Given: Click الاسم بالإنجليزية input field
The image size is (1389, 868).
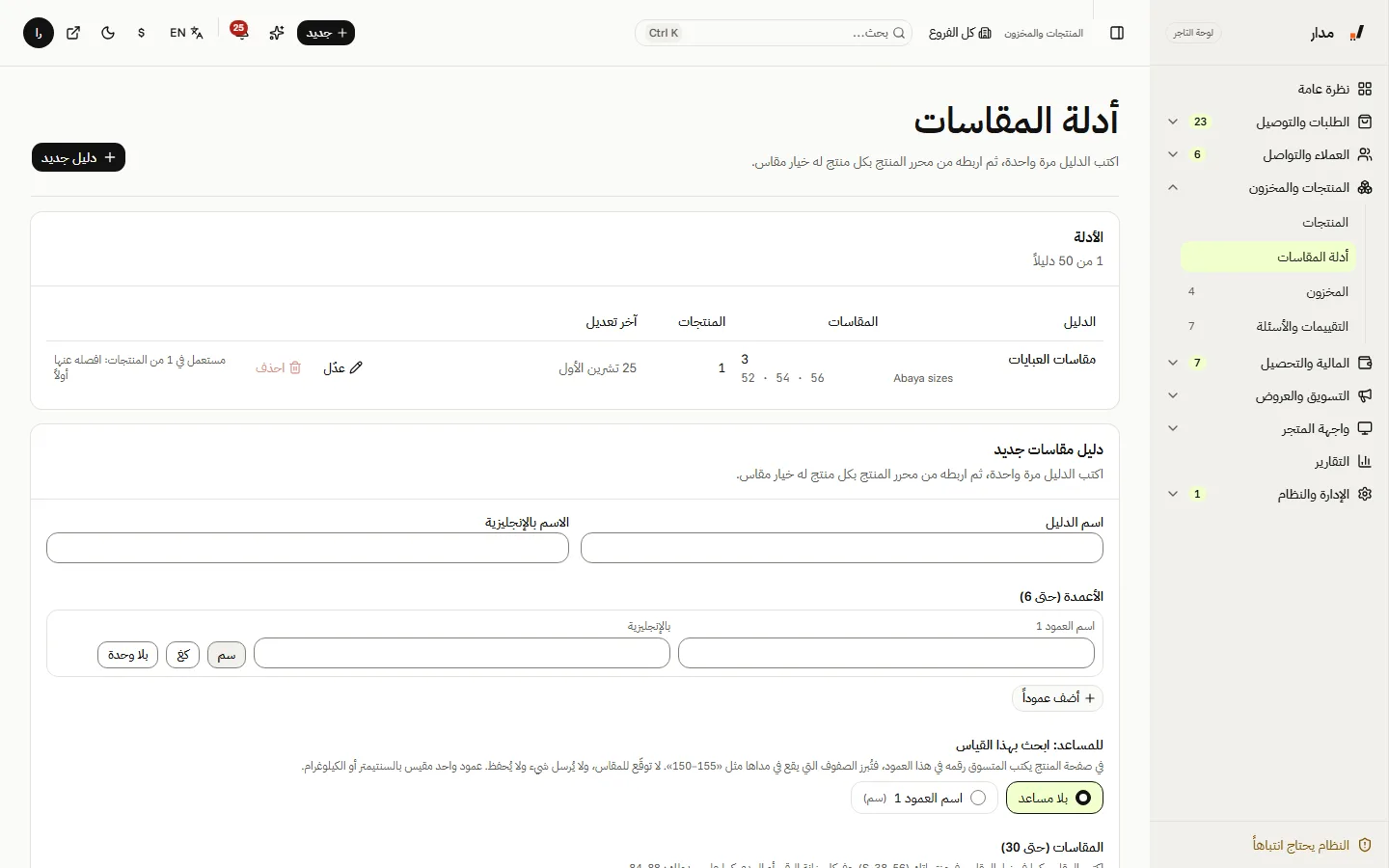Looking at the screenshot, I should (x=308, y=548).
